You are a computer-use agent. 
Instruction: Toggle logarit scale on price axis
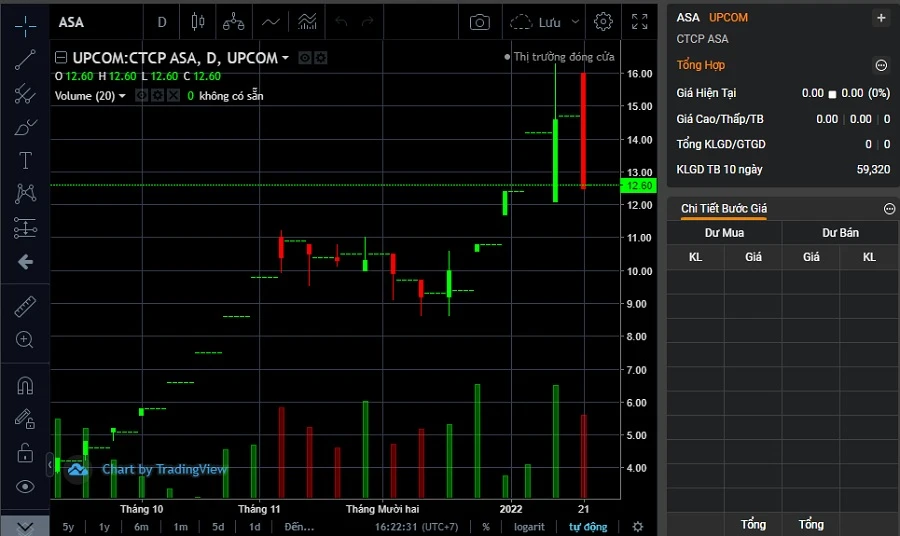529,527
